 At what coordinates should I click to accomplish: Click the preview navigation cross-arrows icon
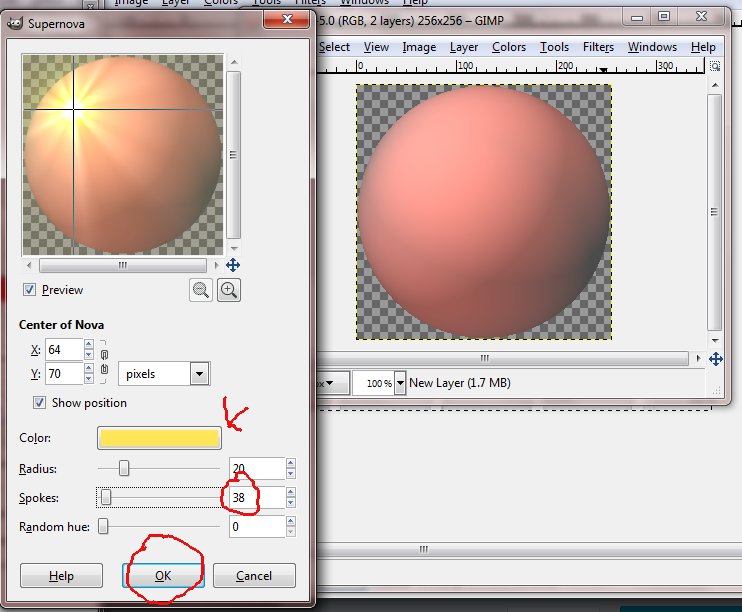[x=232, y=265]
